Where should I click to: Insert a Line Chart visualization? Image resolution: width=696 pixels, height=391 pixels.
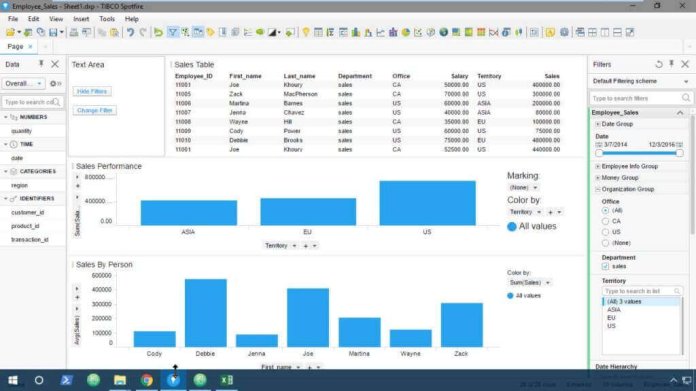click(x=380, y=32)
